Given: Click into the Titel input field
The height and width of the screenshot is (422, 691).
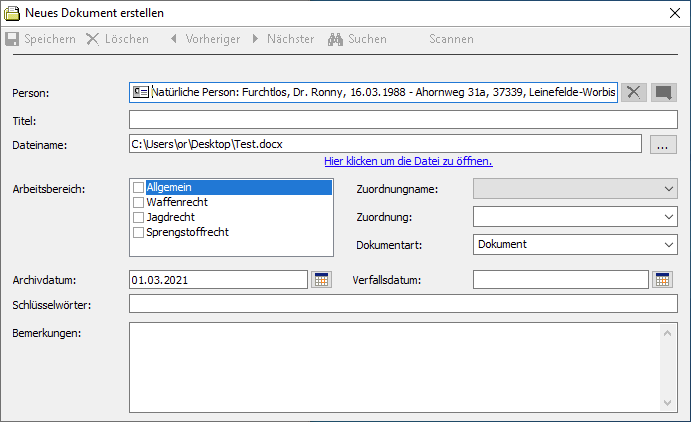Looking at the screenshot, I should coord(403,120).
